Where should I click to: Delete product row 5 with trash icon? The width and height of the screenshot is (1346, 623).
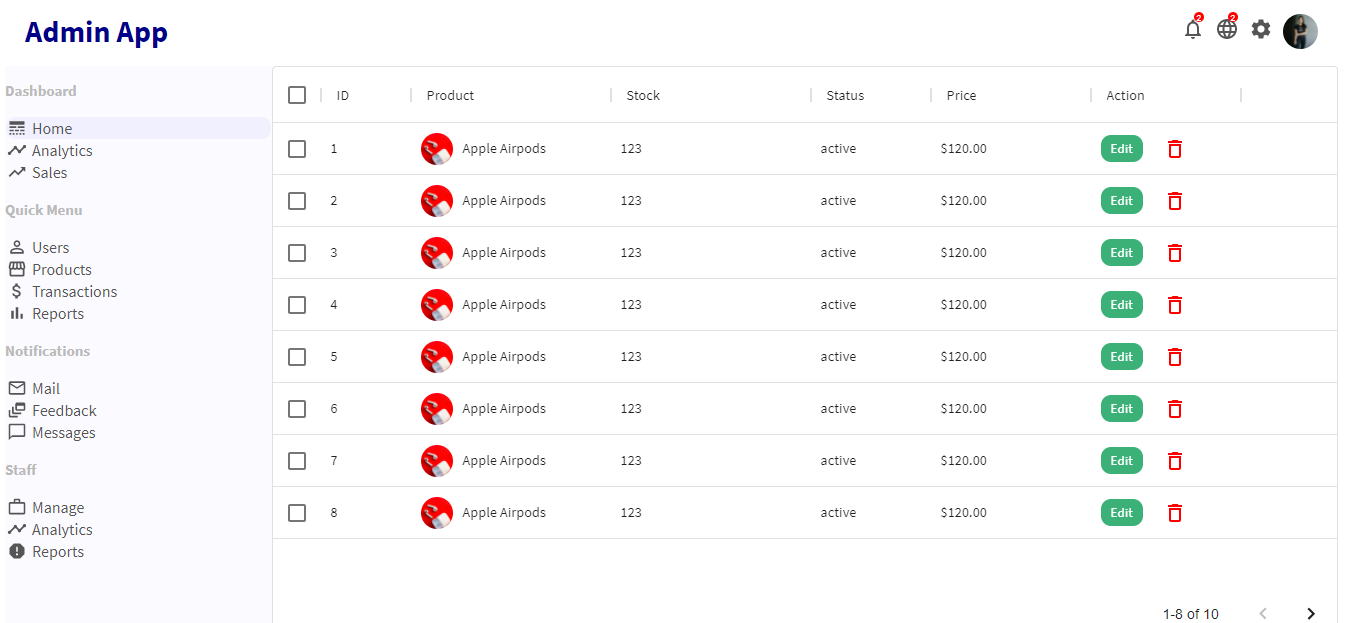(x=1175, y=357)
